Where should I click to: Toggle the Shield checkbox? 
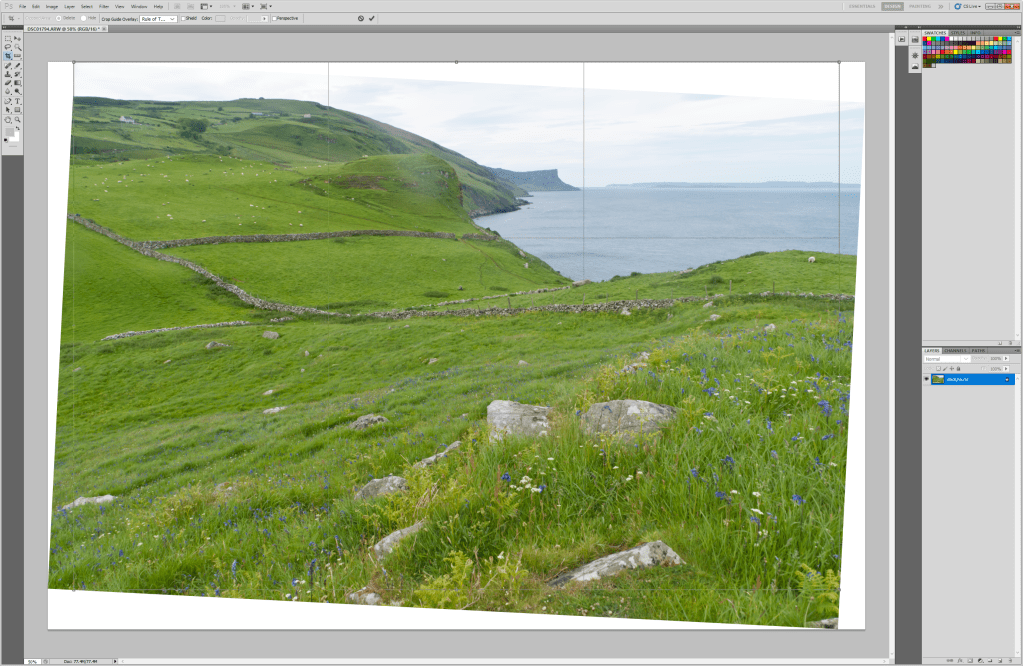click(183, 18)
